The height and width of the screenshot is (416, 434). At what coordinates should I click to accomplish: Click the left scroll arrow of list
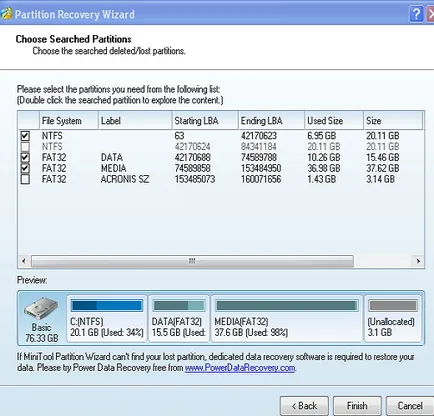24,261
